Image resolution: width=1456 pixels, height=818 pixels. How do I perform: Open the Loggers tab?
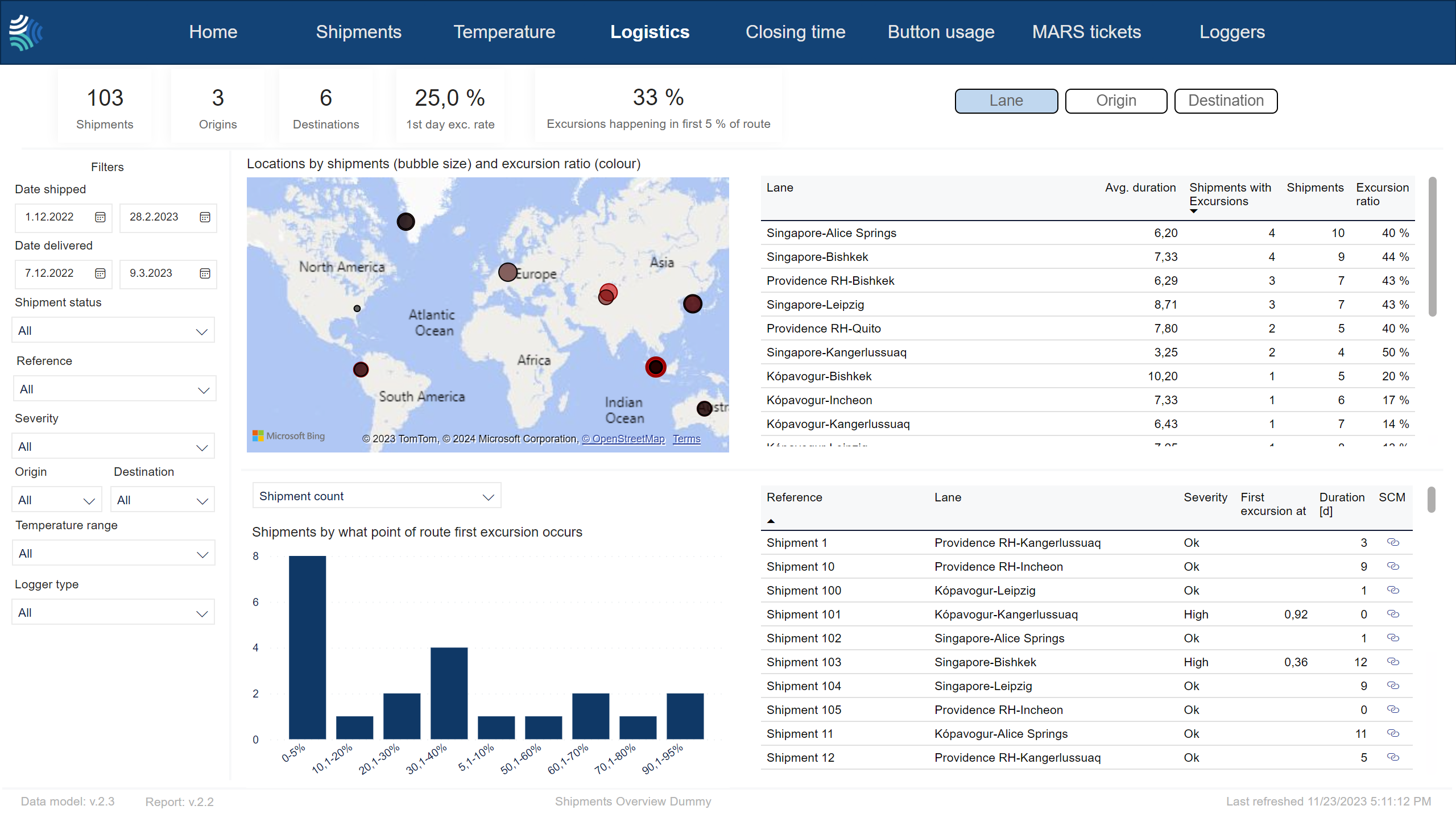click(x=1232, y=32)
